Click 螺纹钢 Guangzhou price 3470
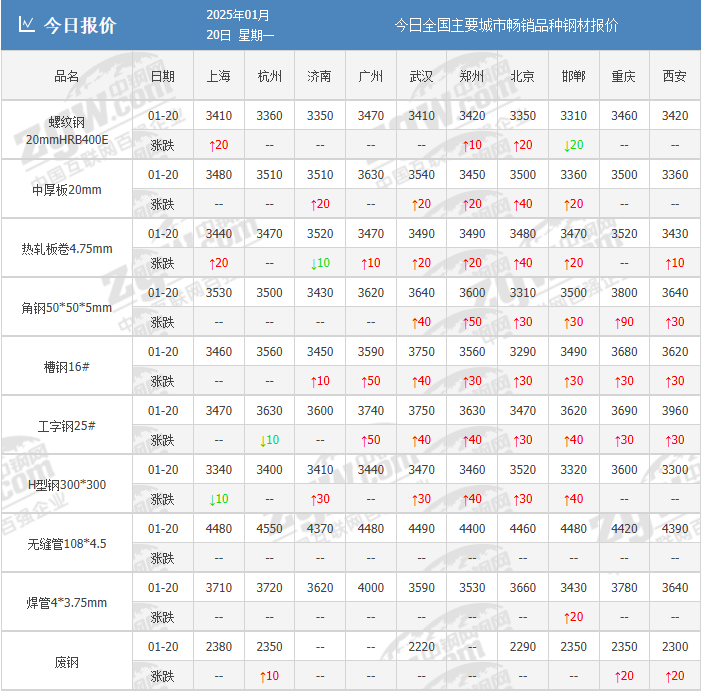Screen dimensions: 702x692 (371, 116)
